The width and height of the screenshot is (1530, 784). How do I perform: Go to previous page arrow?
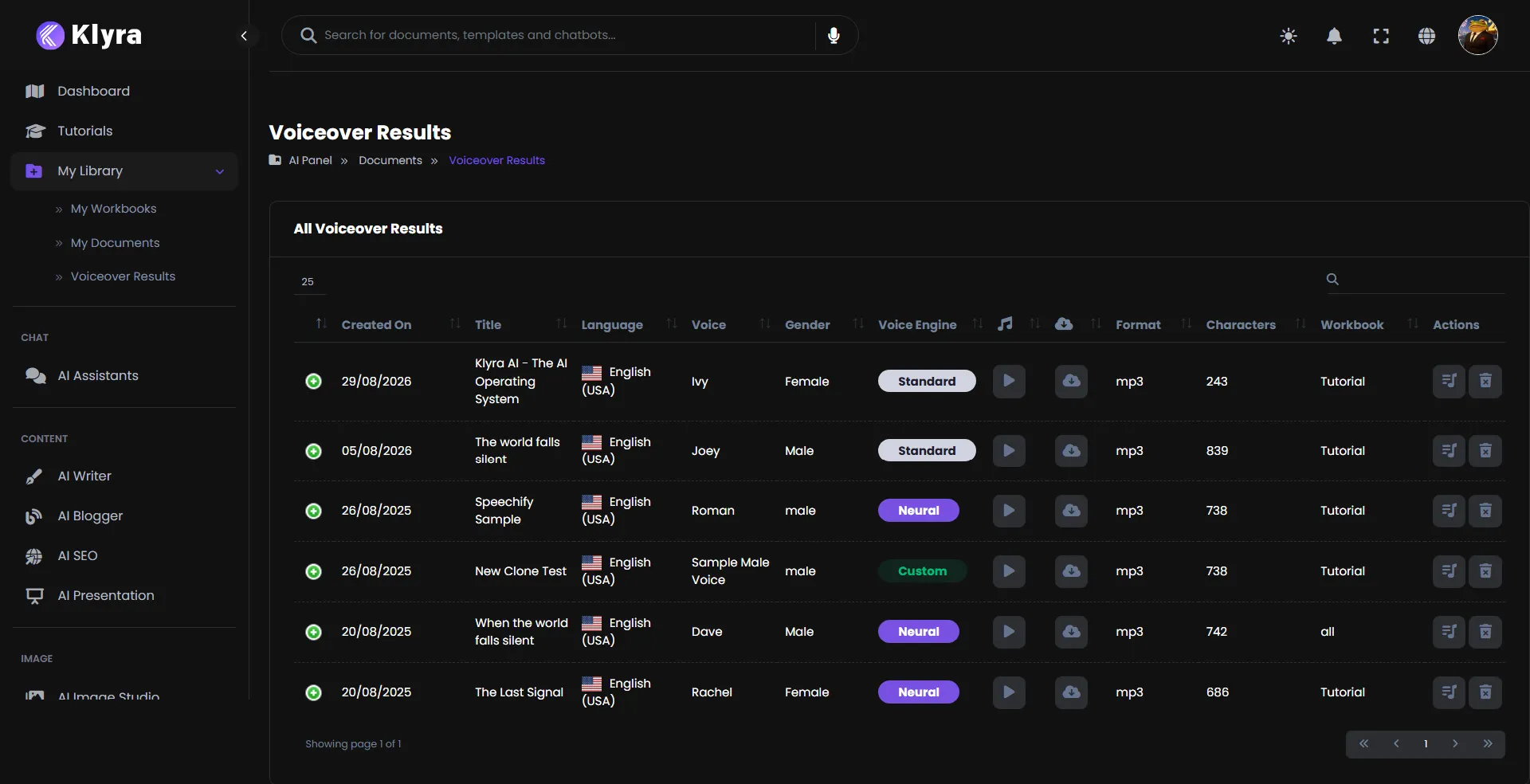point(1395,744)
